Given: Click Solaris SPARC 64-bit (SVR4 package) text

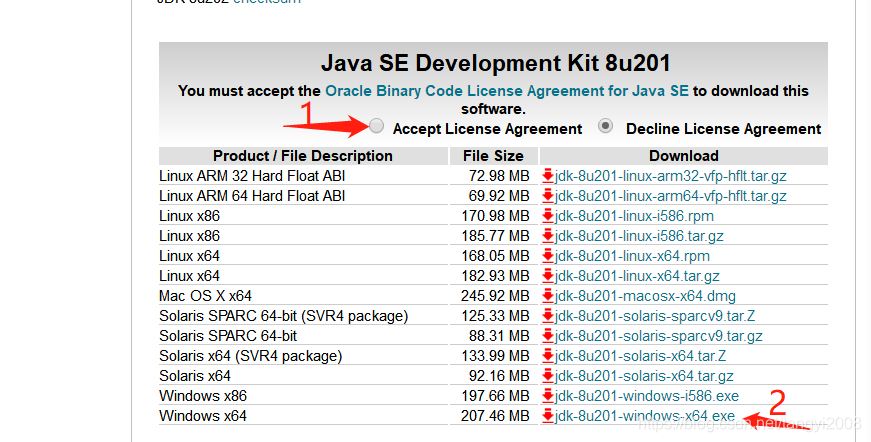Looking at the screenshot, I should coord(284,316).
